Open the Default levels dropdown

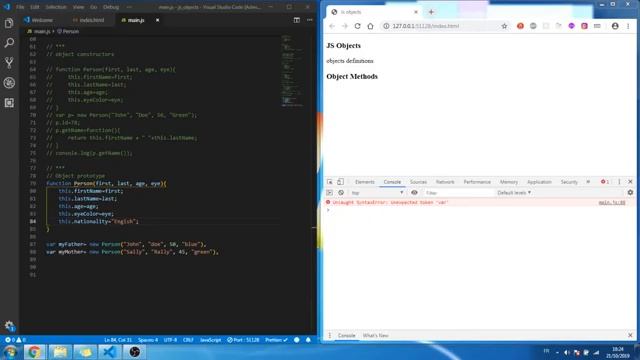click(x=514, y=193)
